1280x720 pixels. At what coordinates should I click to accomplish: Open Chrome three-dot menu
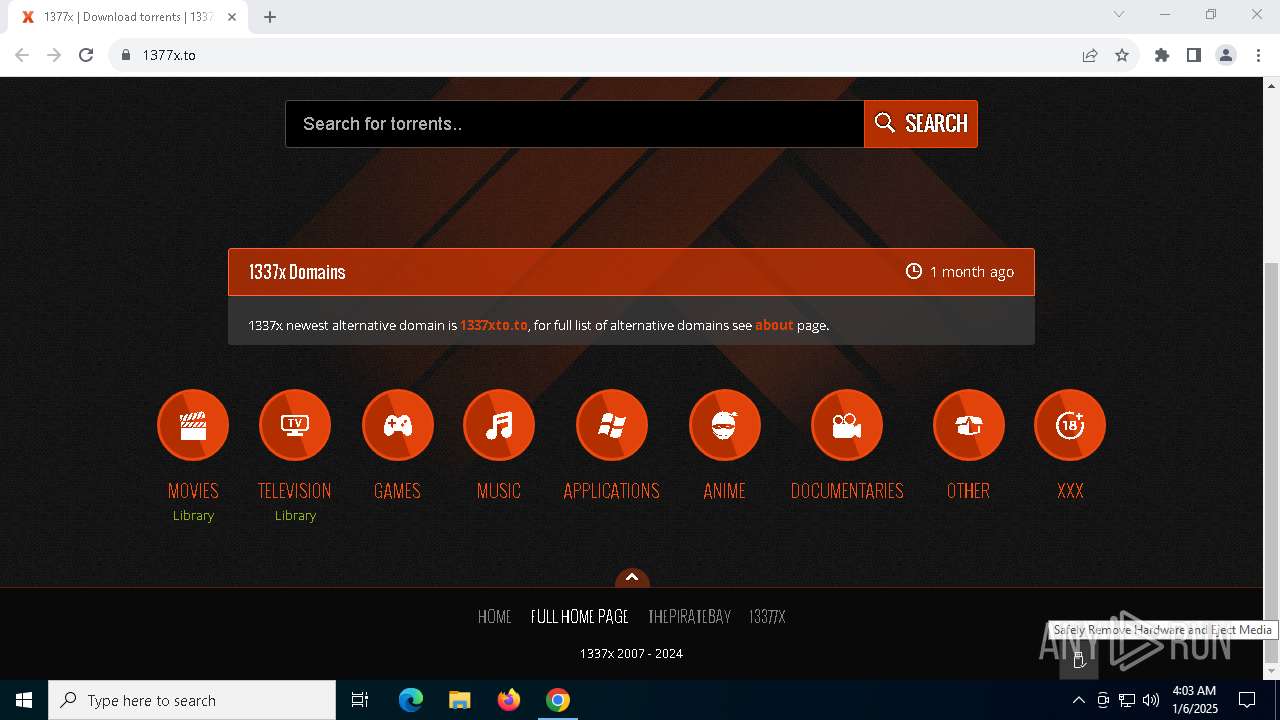pos(1258,55)
